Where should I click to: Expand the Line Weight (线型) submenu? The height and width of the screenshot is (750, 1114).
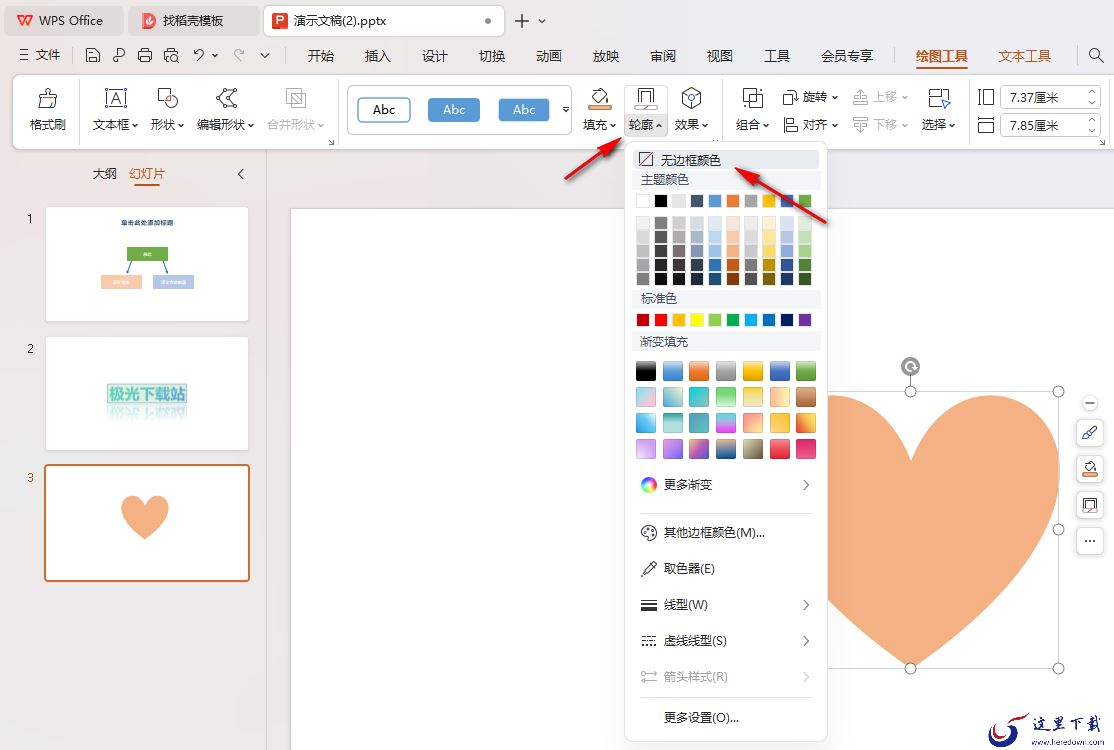pyautogui.click(x=725, y=605)
